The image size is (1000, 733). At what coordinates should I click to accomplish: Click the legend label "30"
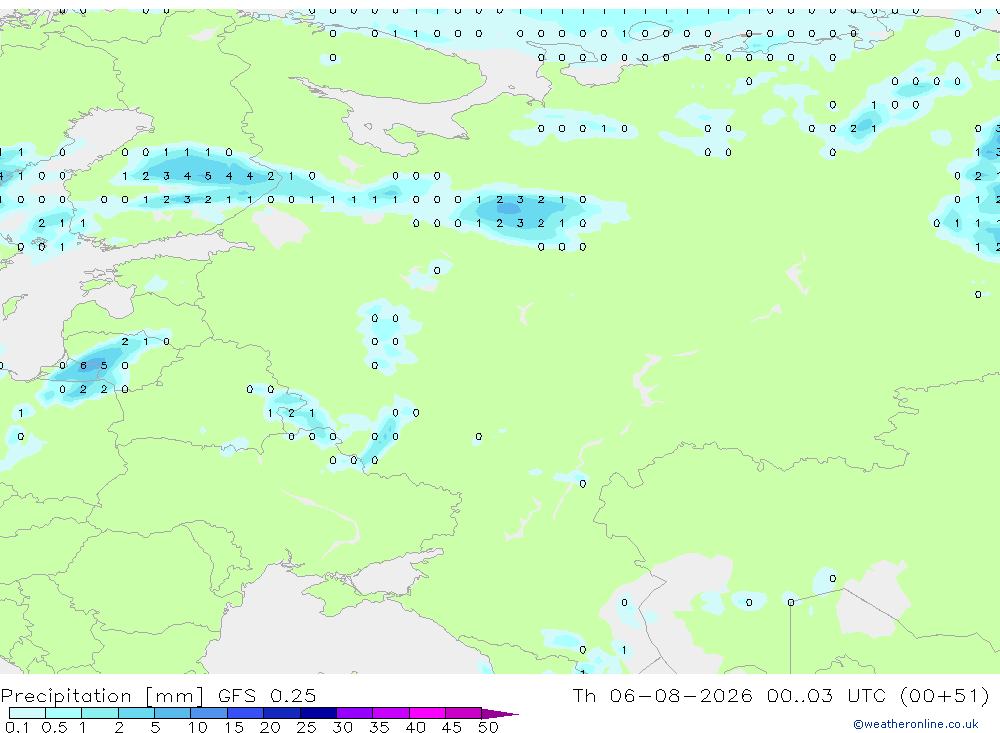click(342, 727)
